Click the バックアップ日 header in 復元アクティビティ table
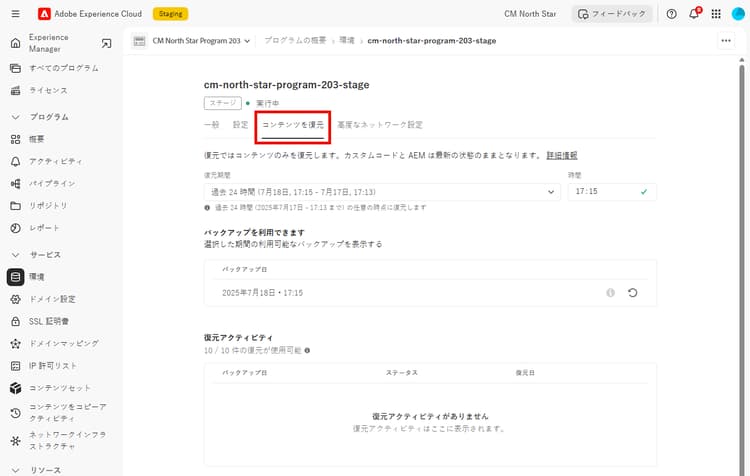 click(244, 373)
